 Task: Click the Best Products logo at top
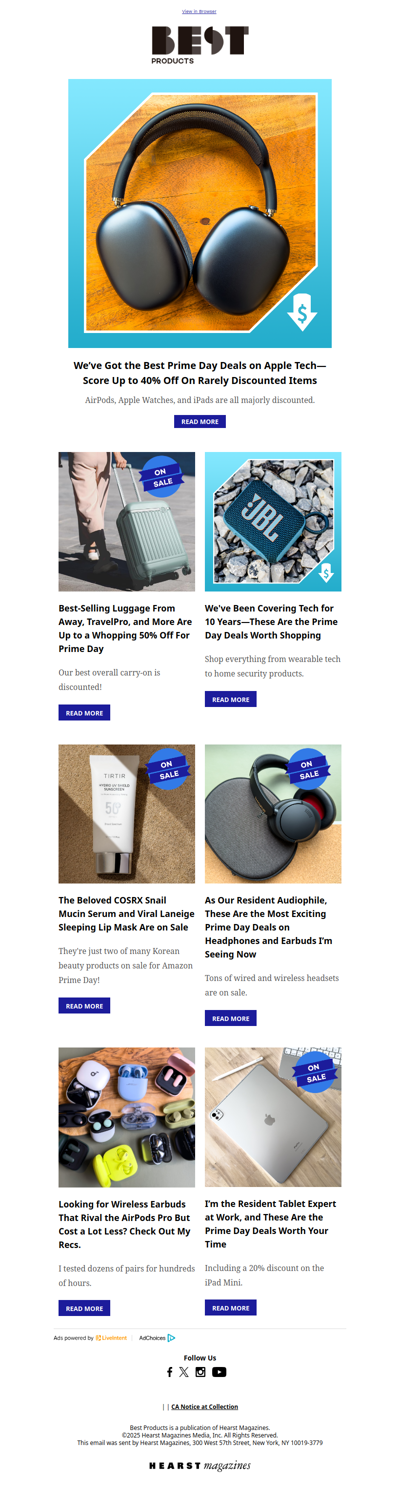tap(200, 45)
